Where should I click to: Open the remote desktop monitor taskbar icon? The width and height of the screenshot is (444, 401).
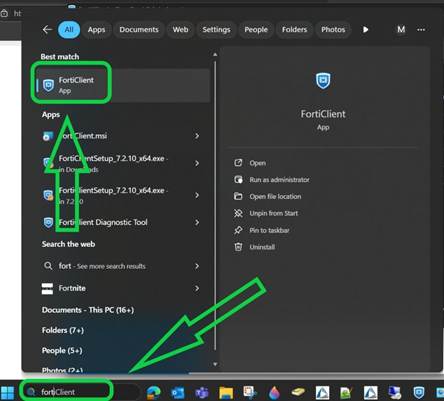(x=395, y=393)
